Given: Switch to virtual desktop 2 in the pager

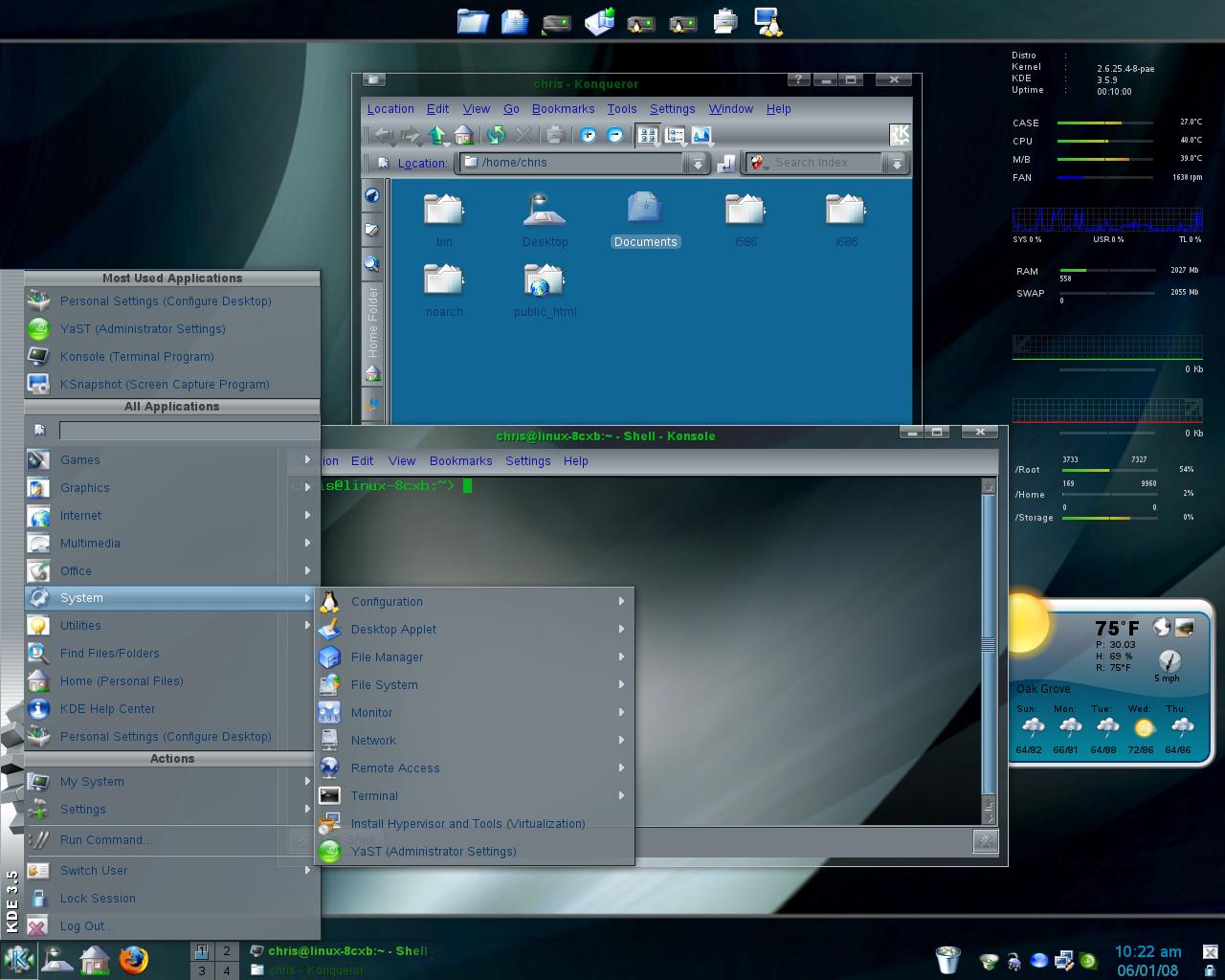Looking at the screenshot, I should point(227,950).
